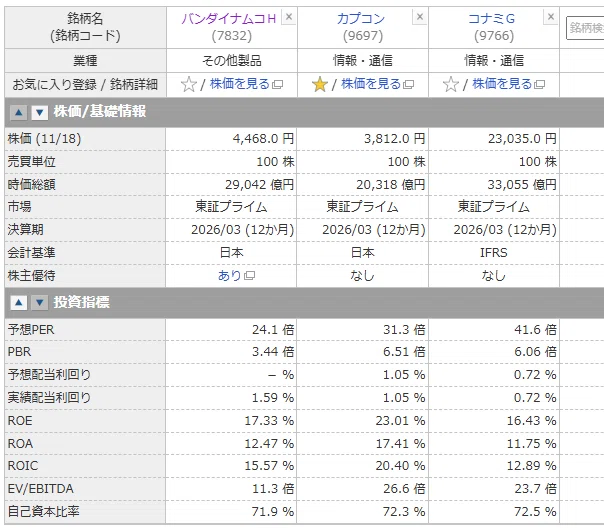Image resolution: width=604 pixels, height=529 pixels.
Task: Remove コナミG column with x icon
Action: (551, 17)
